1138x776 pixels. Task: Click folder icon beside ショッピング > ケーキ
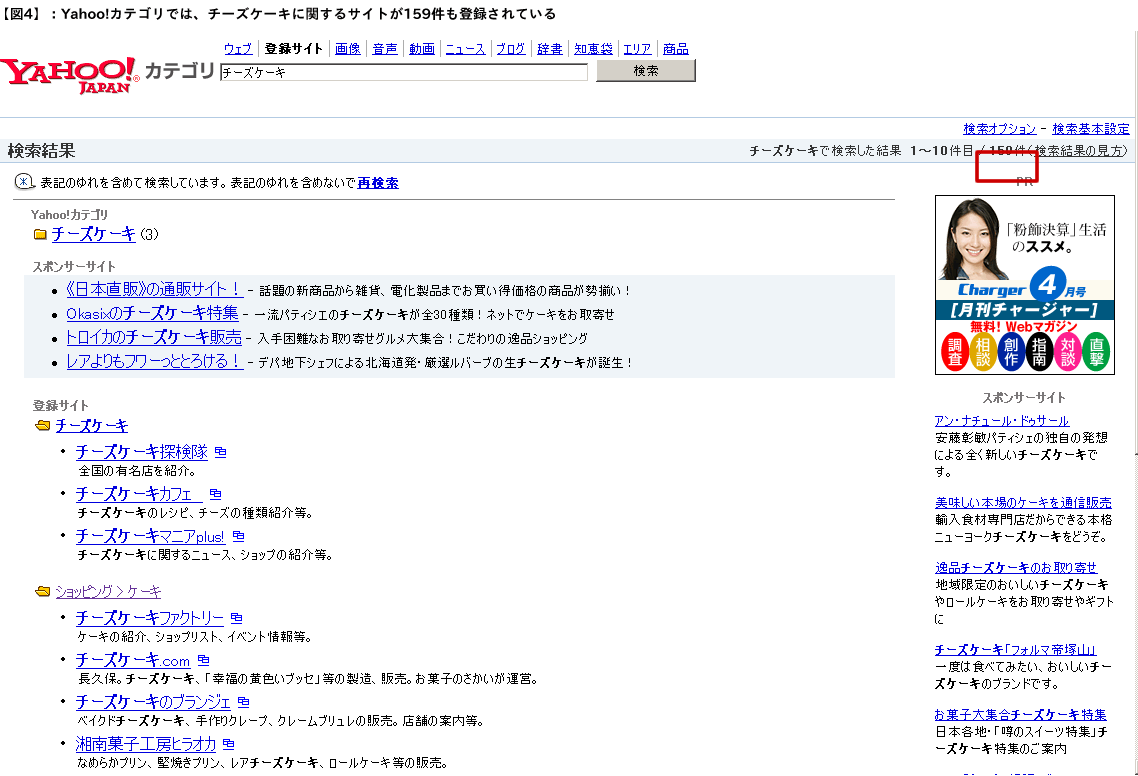click(42, 592)
